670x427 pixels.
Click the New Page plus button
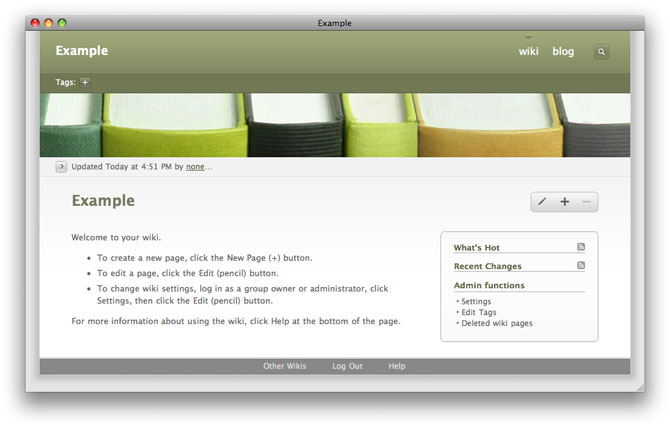point(564,201)
